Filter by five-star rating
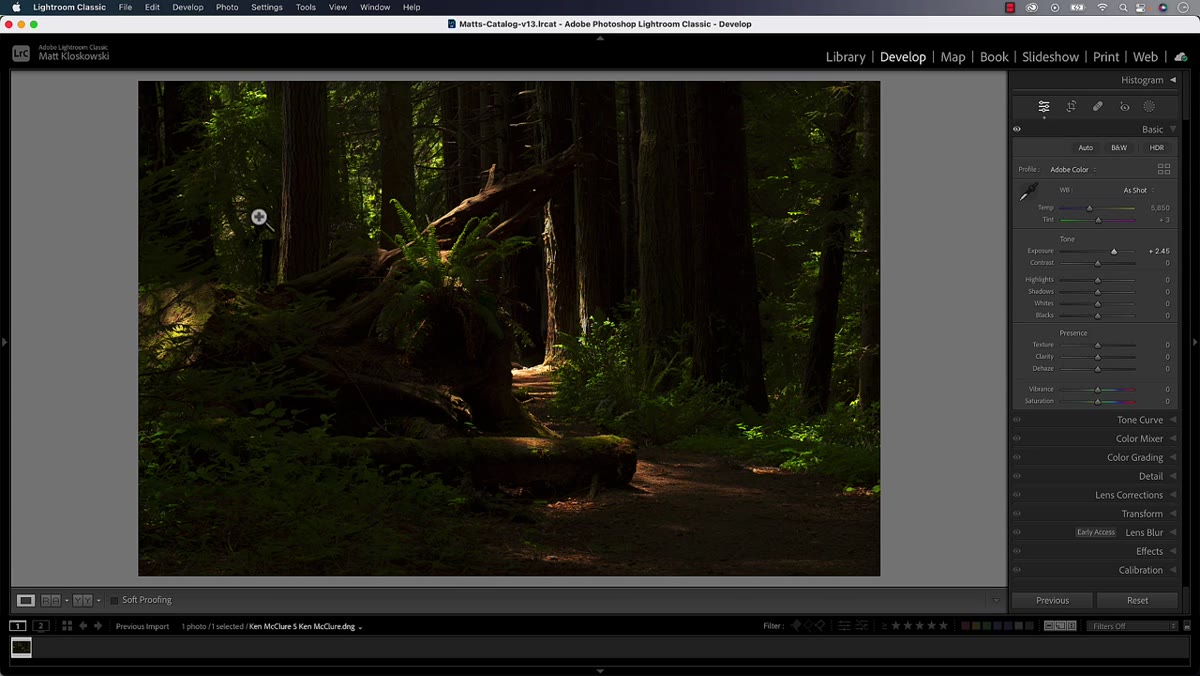1200x676 pixels. pos(943,626)
